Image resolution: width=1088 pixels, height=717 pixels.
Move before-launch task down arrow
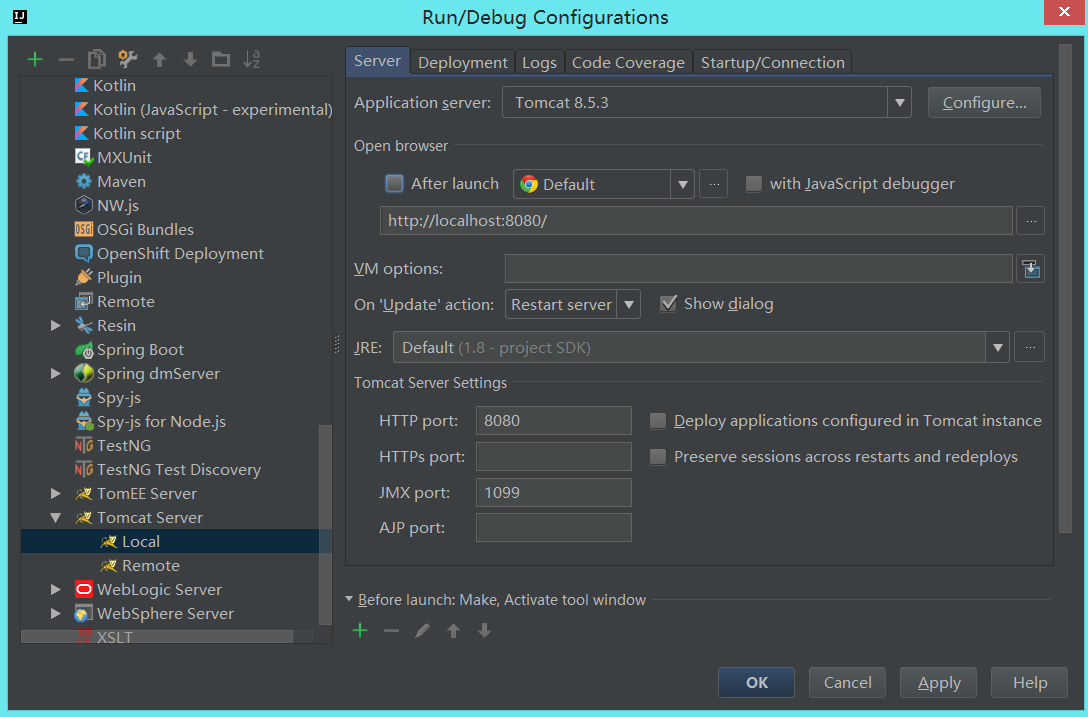tap(484, 630)
